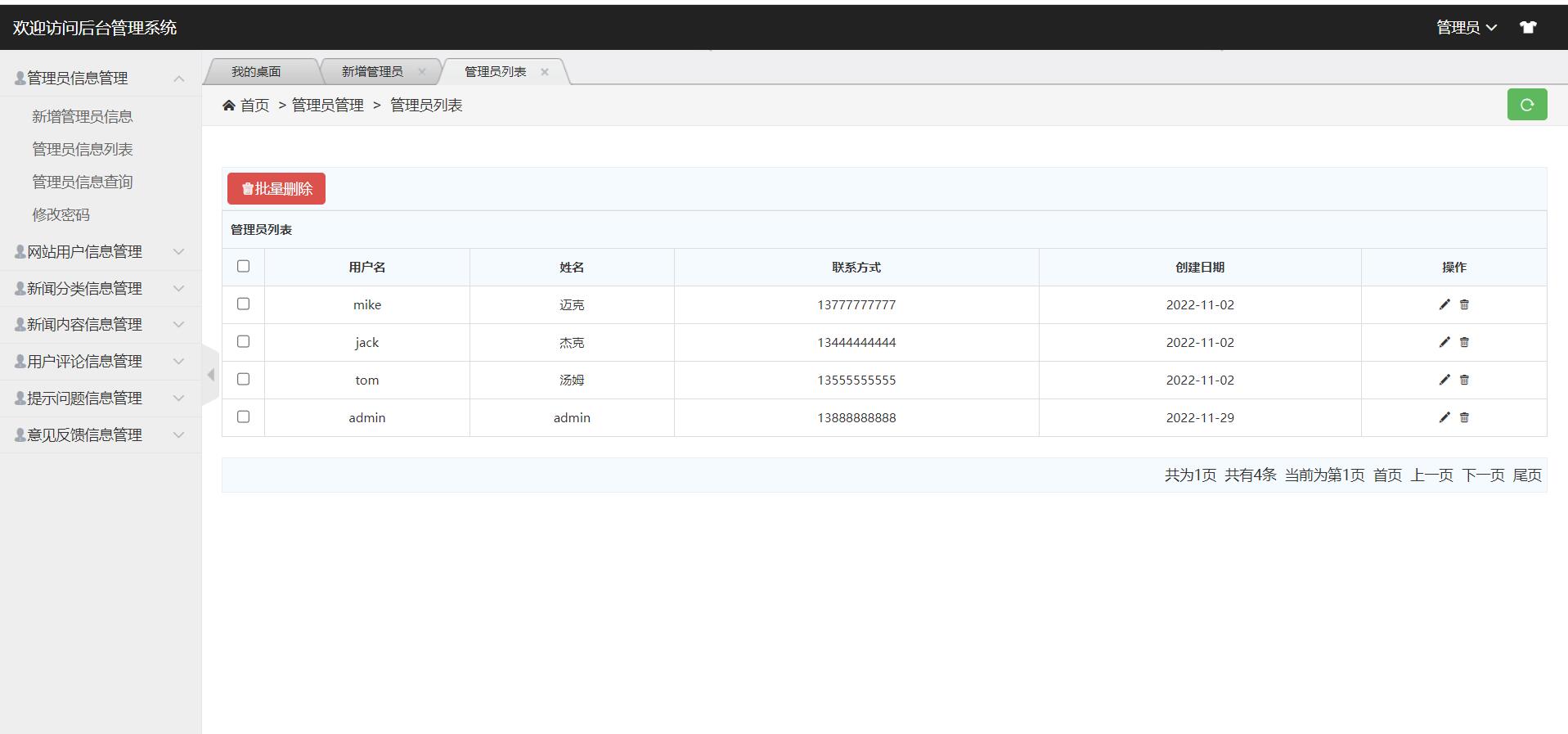The height and width of the screenshot is (734, 1568).
Task: Click phone number 13888888888
Action: (x=856, y=417)
